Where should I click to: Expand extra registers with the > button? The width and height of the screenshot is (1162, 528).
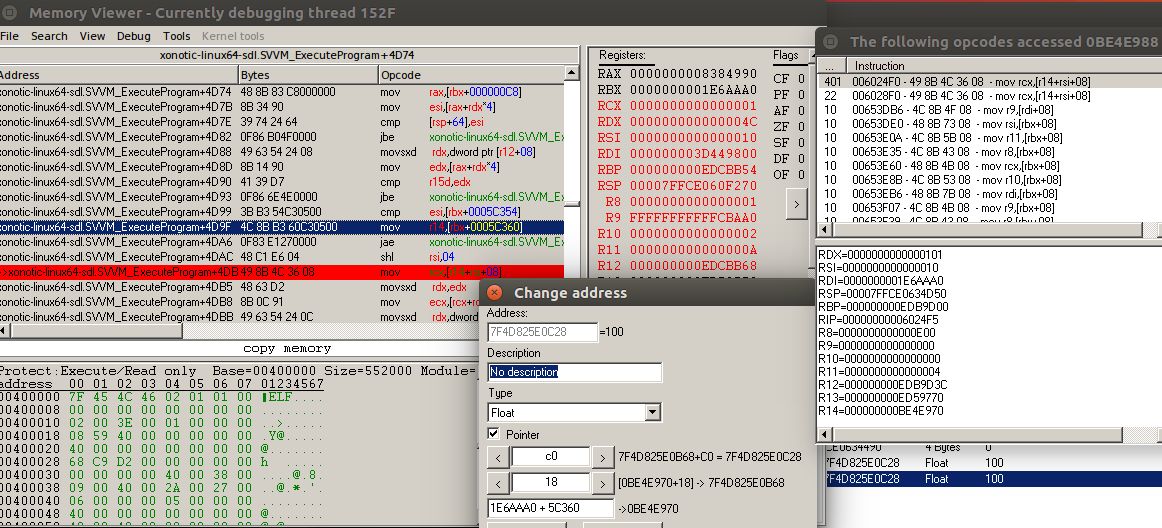(796, 203)
